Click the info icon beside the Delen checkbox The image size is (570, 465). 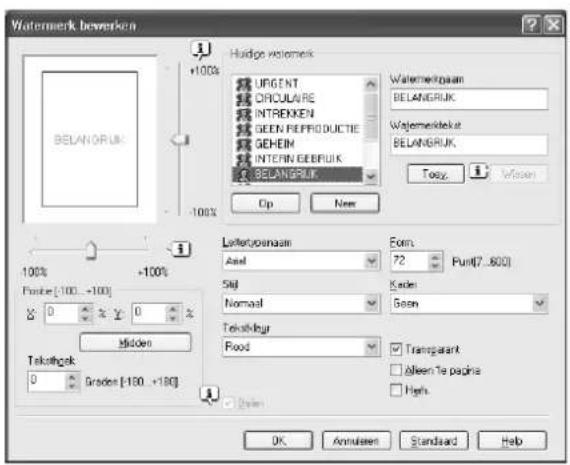click(x=210, y=394)
